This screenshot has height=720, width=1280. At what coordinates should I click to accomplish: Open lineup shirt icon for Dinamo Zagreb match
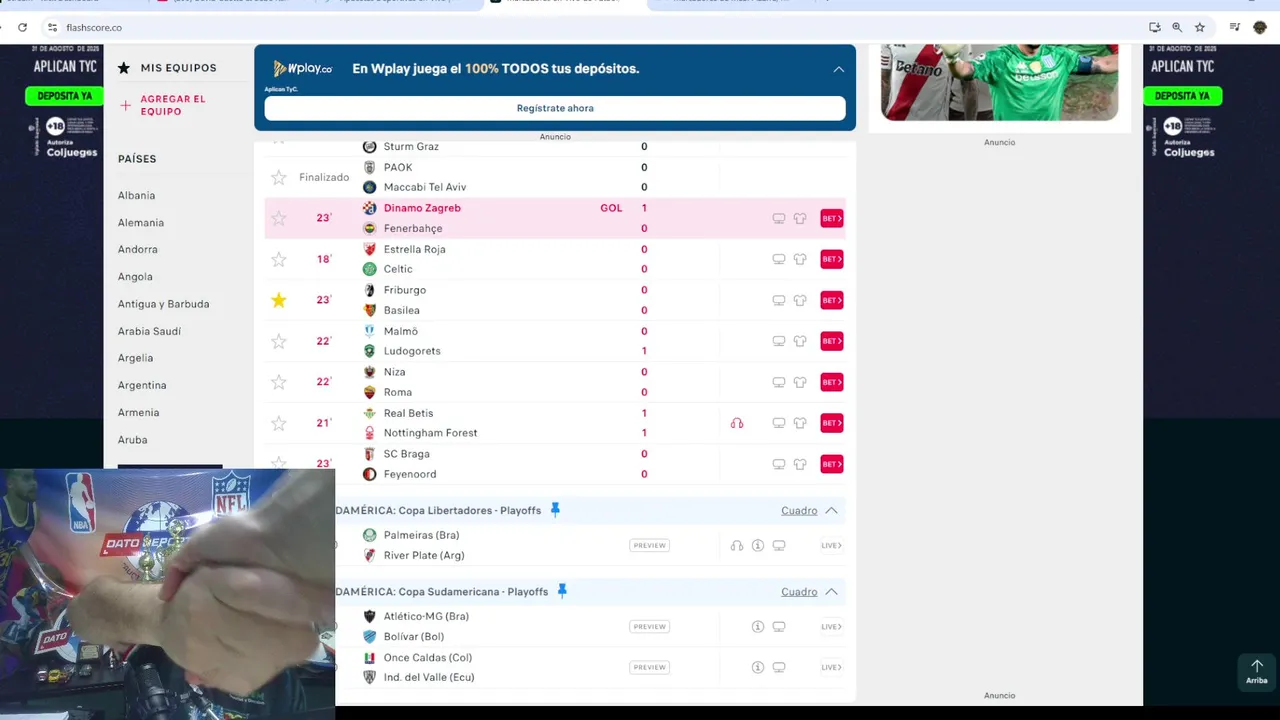pyautogui.click(x=800, y=218)
